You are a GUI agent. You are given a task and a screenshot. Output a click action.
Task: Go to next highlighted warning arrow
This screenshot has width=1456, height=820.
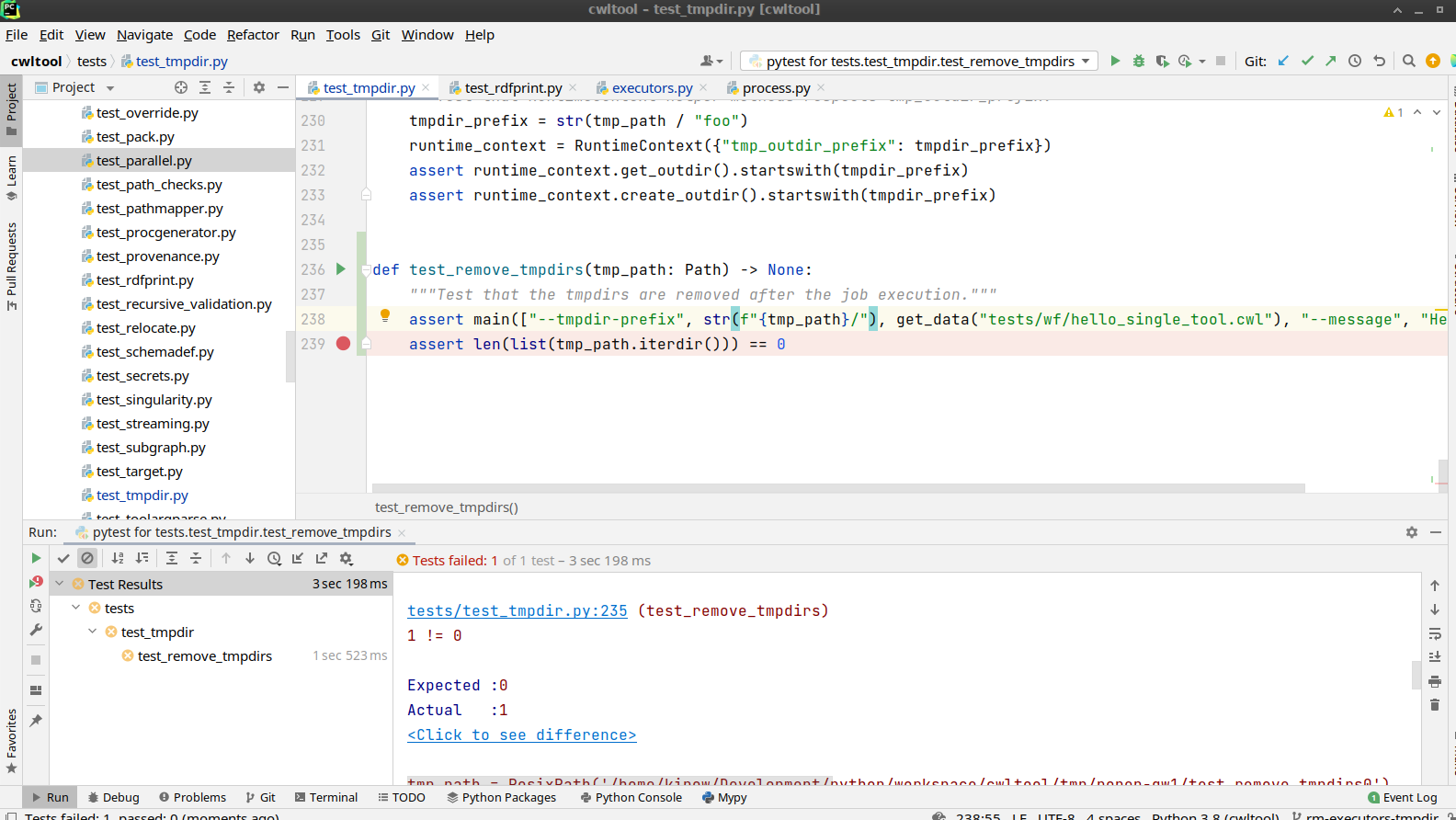pos(1437,112)
